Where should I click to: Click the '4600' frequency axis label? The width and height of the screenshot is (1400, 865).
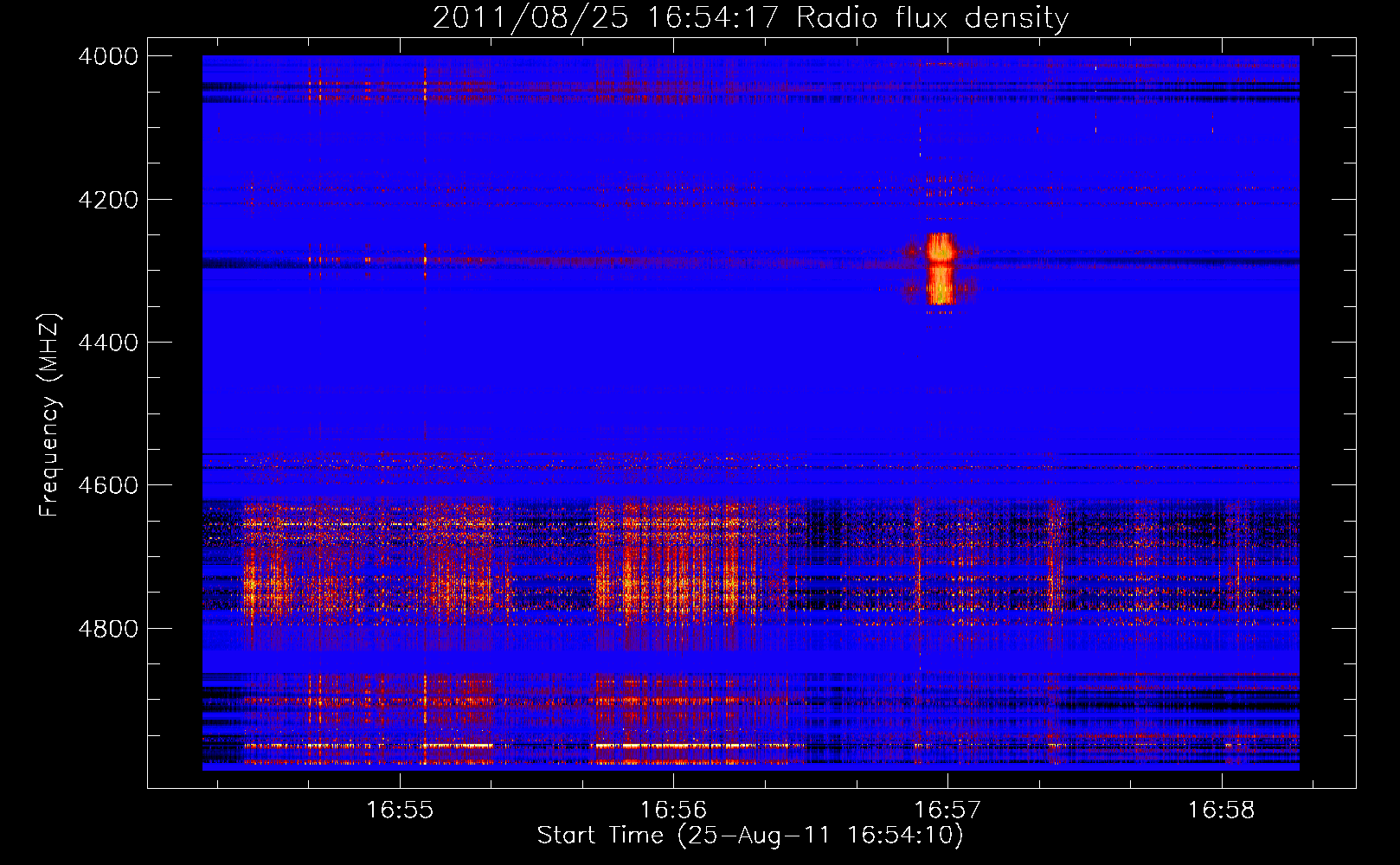[108, 485]
